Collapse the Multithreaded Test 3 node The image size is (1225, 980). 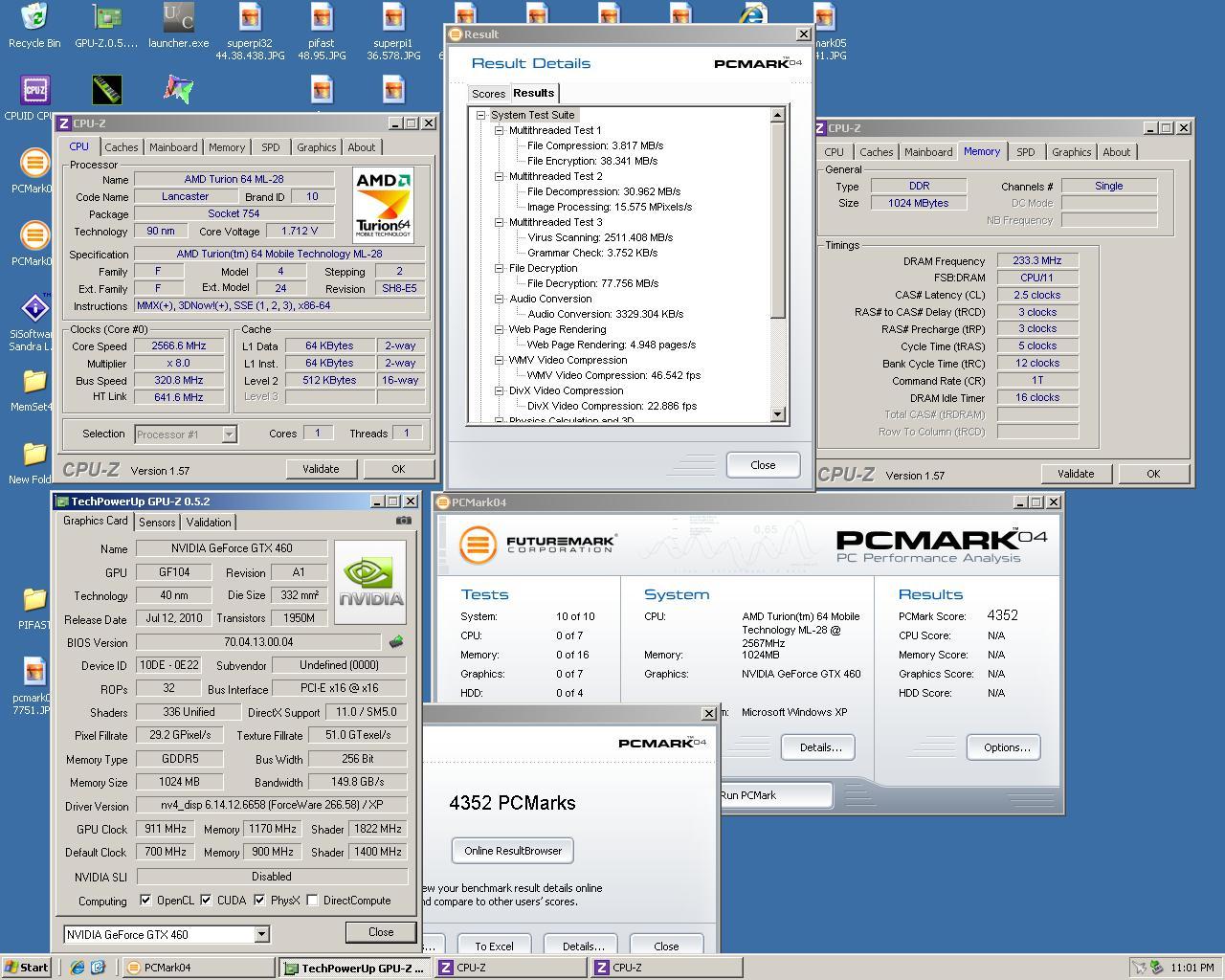pyautogui.click(x=499, y=222)
